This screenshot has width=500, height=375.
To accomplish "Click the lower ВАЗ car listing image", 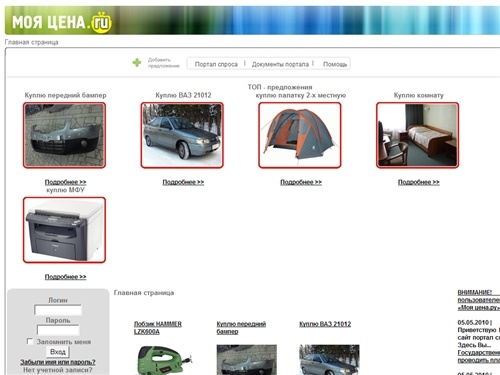I will point(329,360).
